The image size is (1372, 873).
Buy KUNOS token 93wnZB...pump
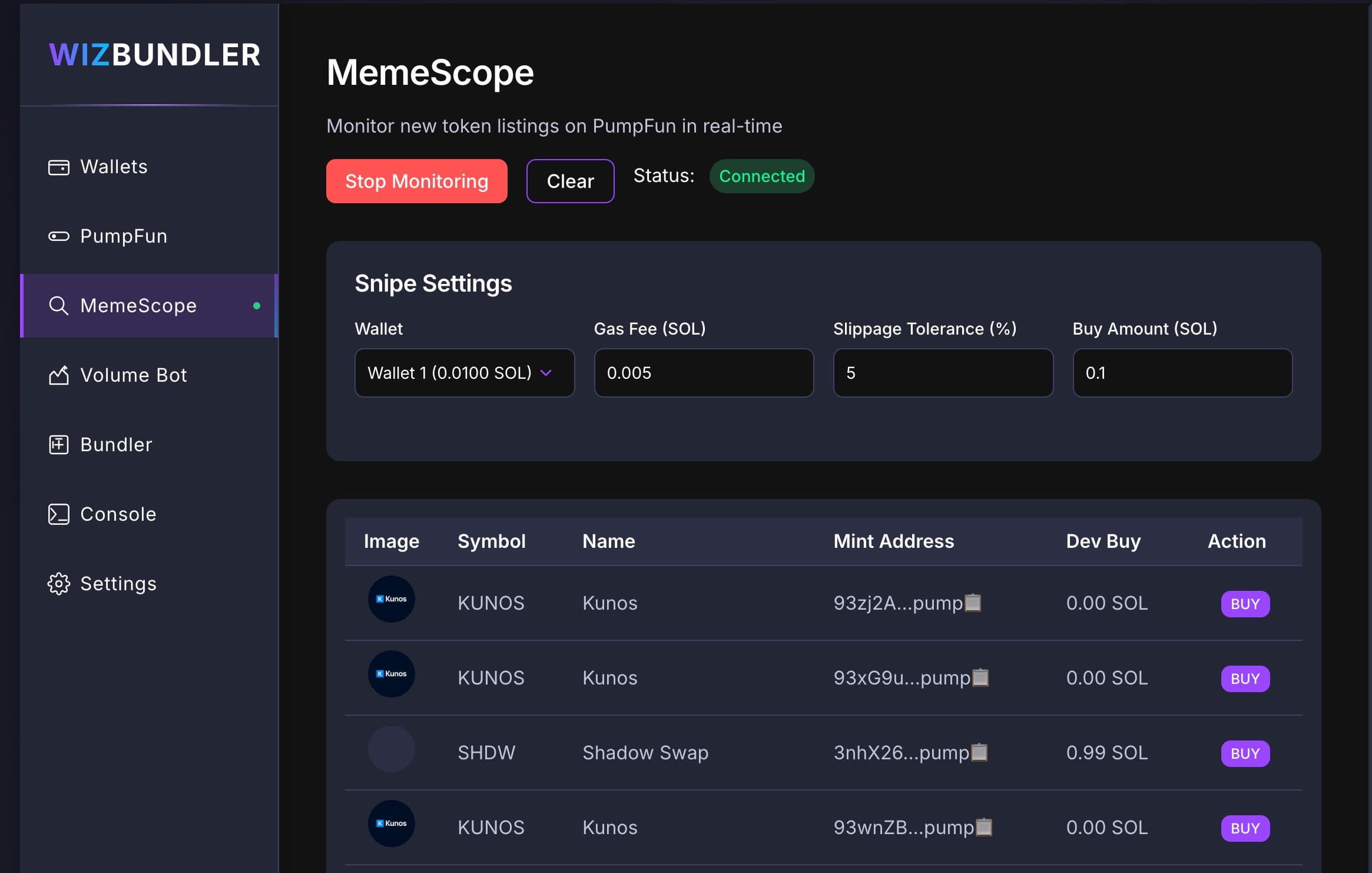pyautogui.click(x=1245, y=828)
